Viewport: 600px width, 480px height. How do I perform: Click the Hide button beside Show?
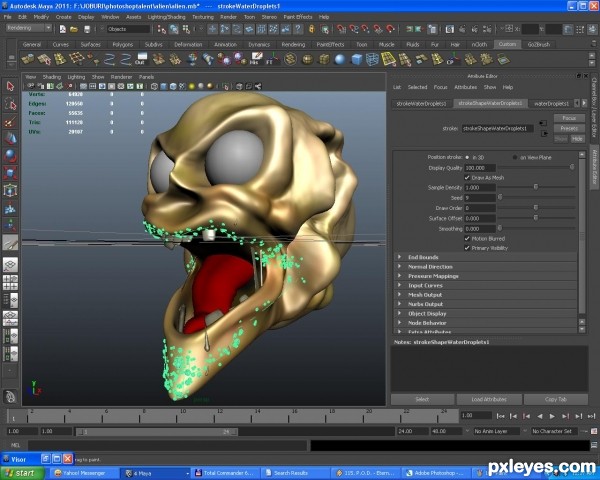[x=577, y=139]
